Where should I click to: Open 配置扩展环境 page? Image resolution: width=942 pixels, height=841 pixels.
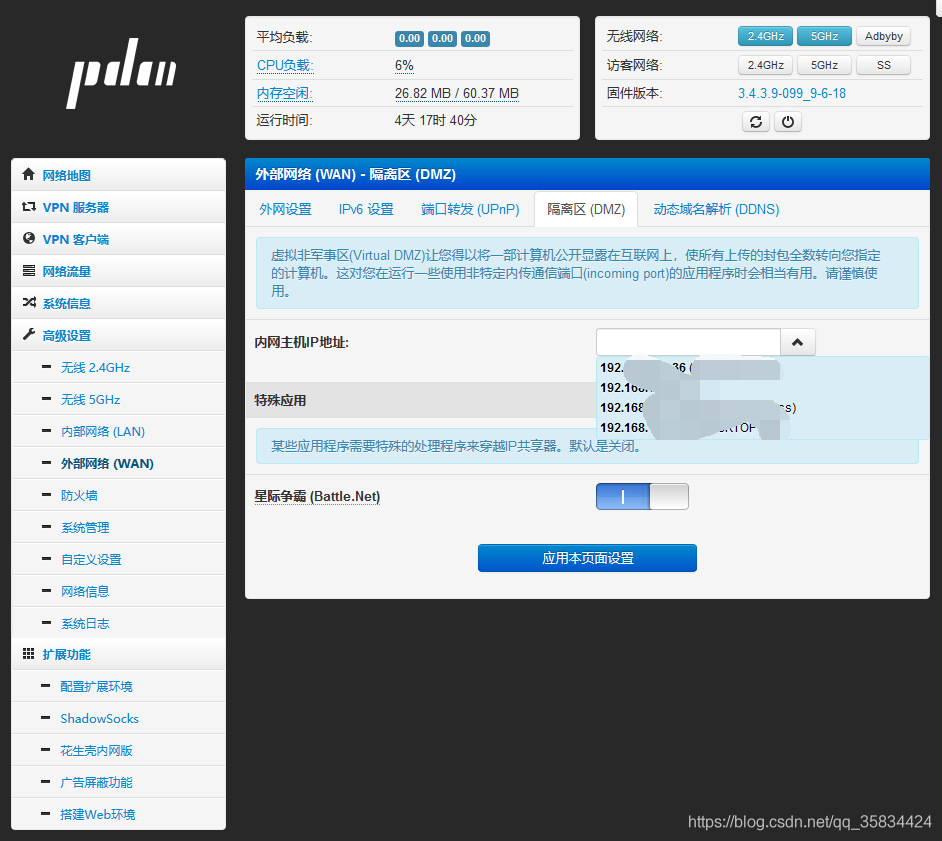pos(118,686)
